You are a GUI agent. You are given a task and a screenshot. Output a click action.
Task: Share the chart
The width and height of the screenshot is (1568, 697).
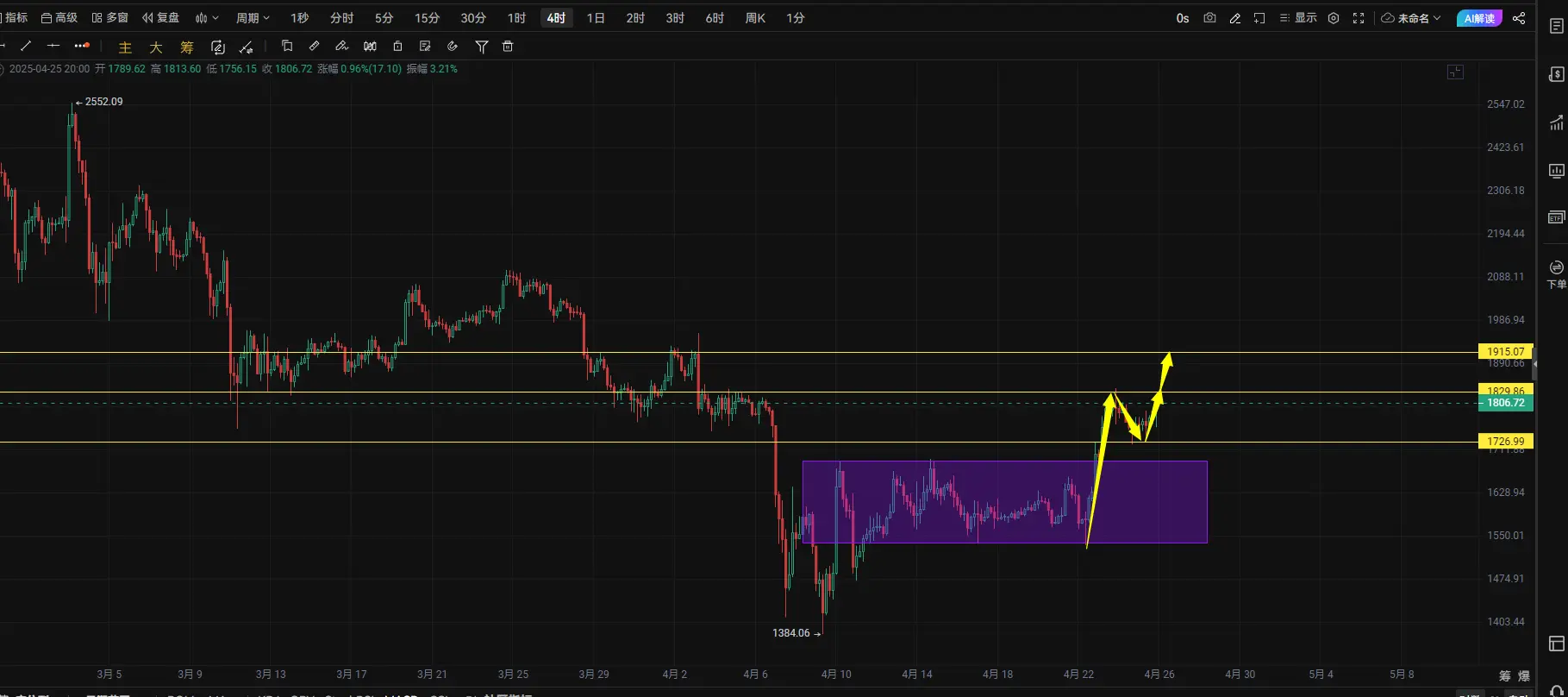(x=1519, y=17)
